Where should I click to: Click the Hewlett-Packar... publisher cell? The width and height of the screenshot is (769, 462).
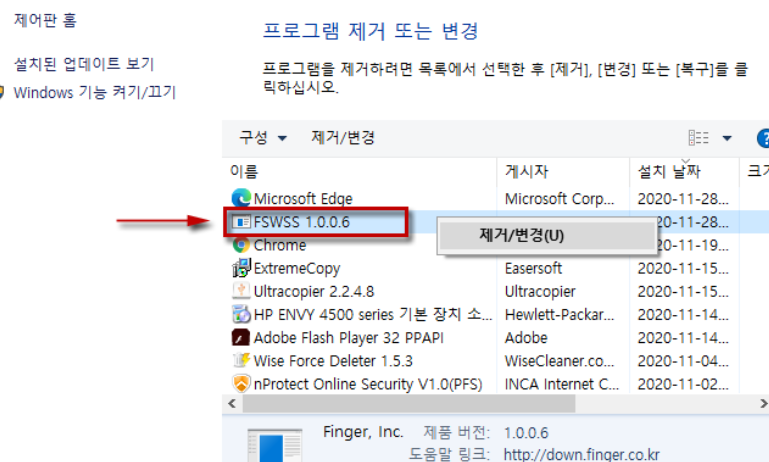559,314
